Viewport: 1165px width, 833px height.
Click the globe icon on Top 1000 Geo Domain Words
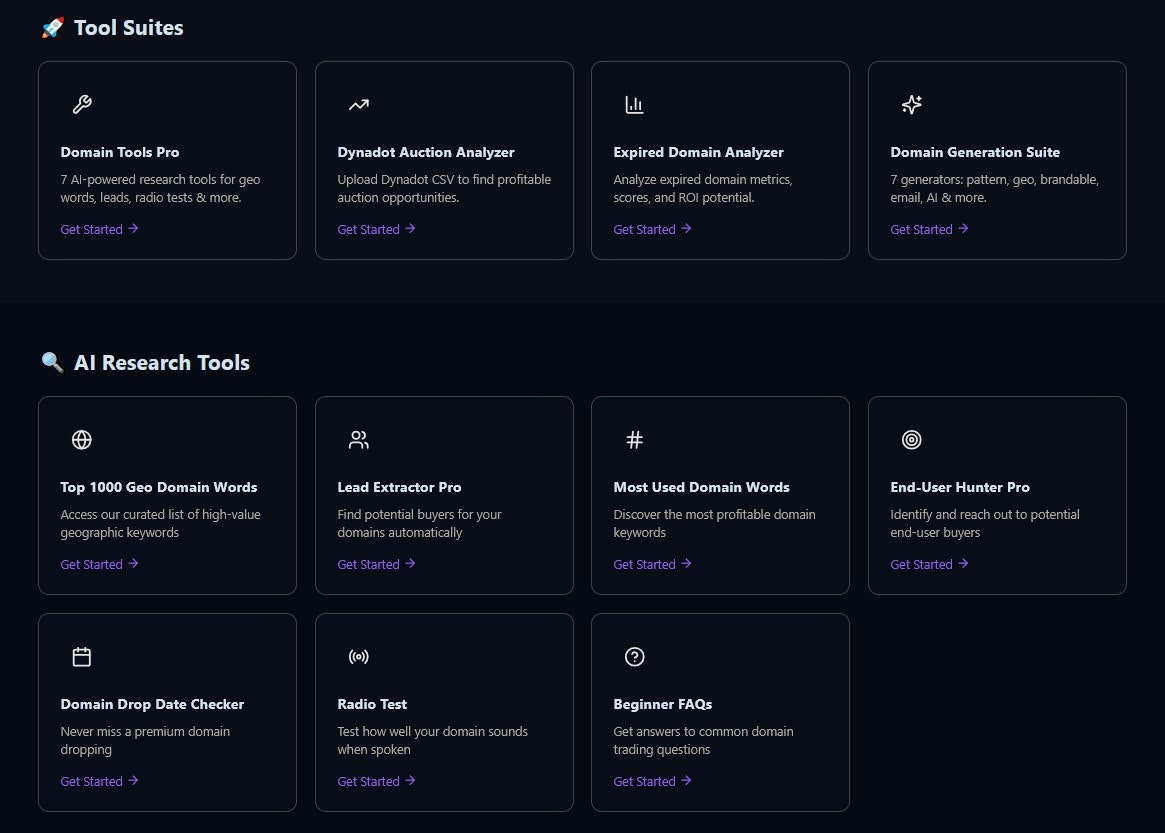pos(81,439)
